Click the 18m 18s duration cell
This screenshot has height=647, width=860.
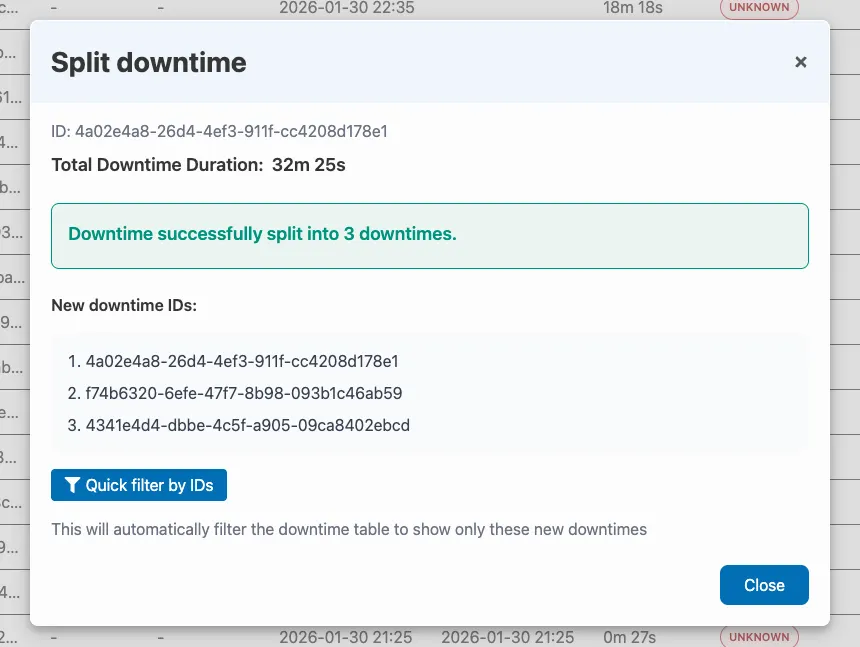point(632,8)
